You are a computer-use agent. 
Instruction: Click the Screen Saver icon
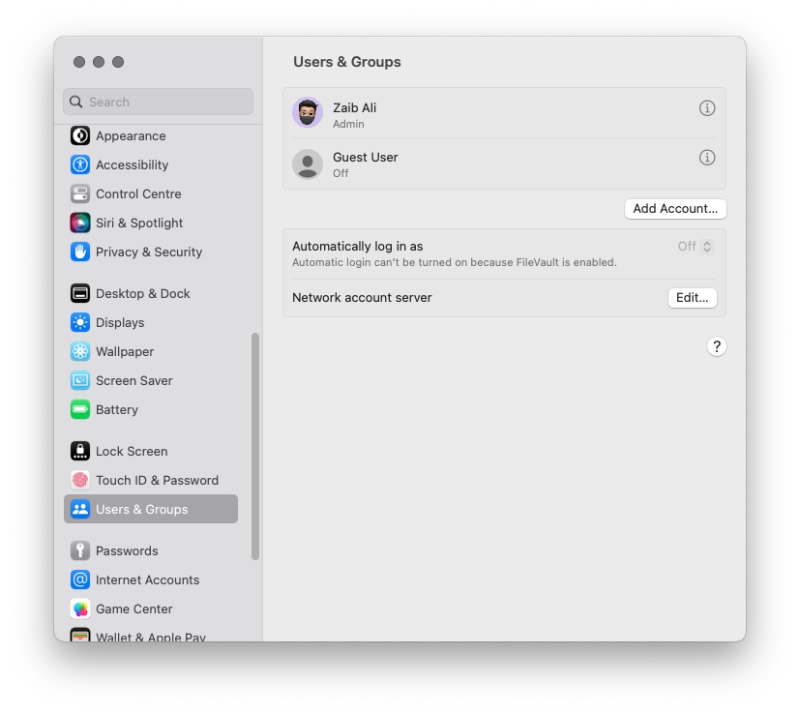tap(80, 381)
